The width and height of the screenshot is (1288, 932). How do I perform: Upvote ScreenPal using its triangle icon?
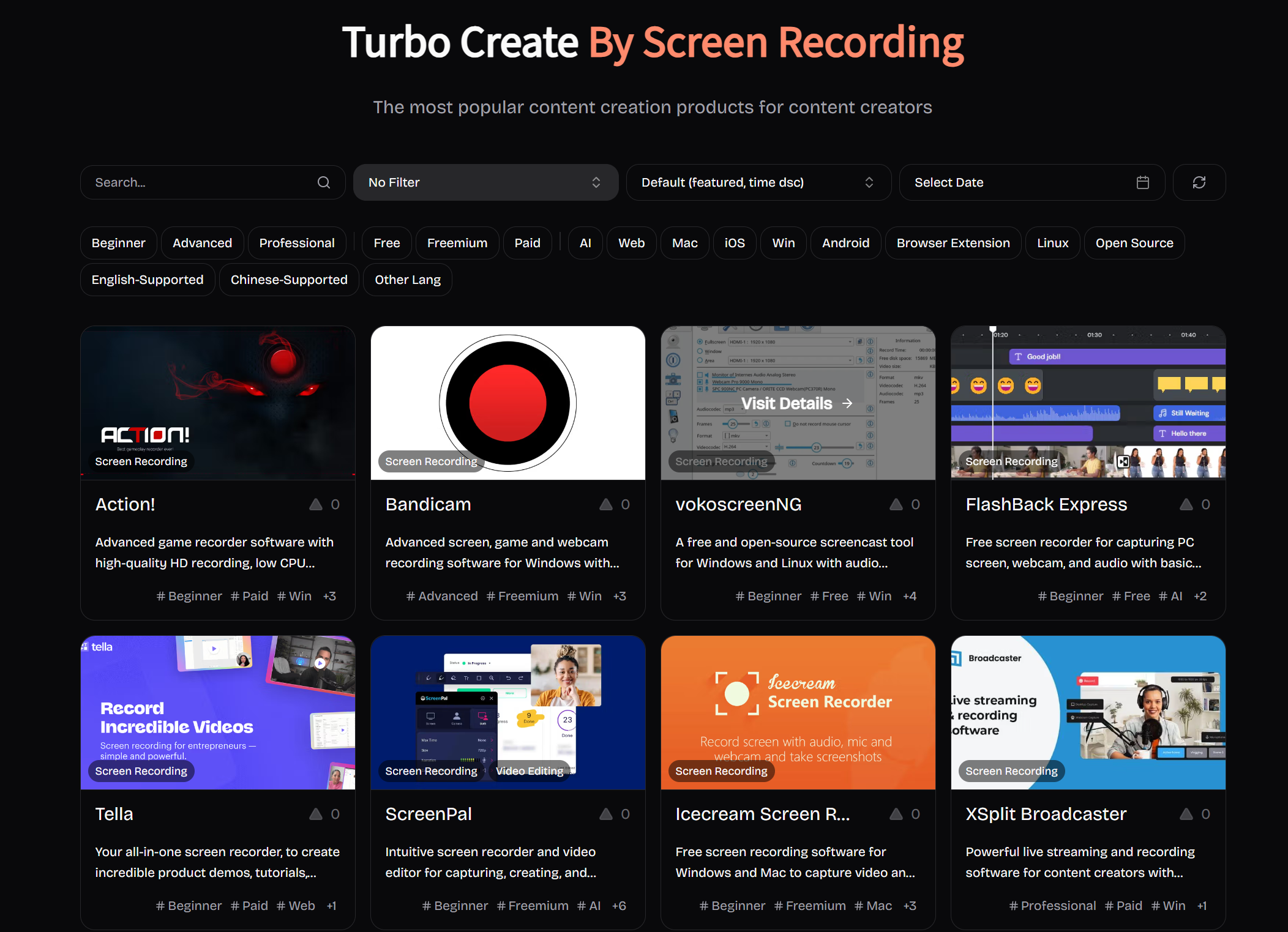(606, 814)
